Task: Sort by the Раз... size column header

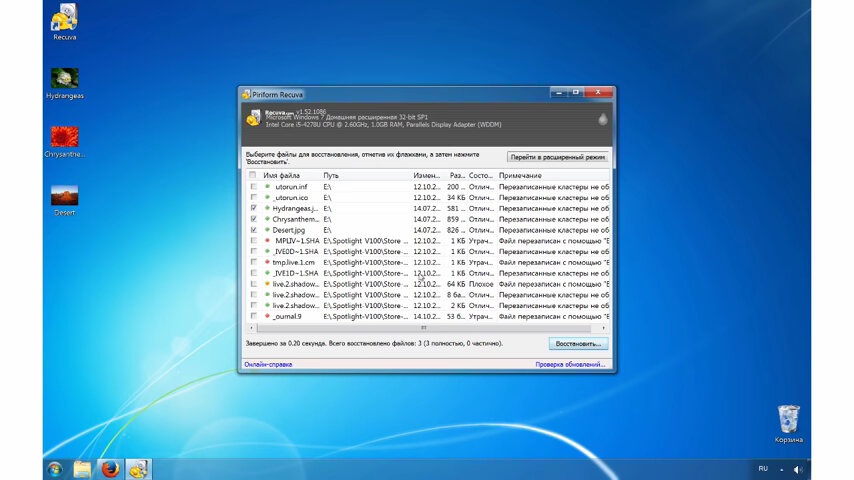Action: [x=456, y=175]
